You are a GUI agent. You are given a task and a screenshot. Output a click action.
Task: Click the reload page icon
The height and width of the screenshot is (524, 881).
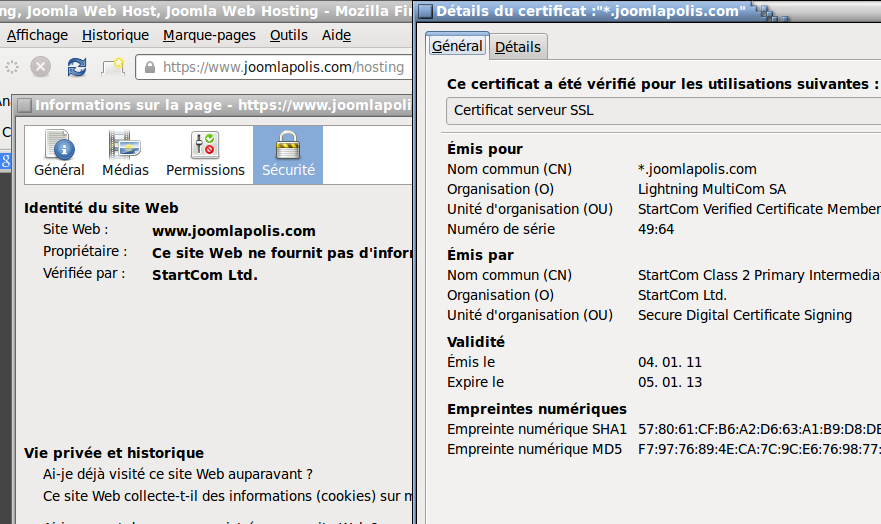click(77, 67)
